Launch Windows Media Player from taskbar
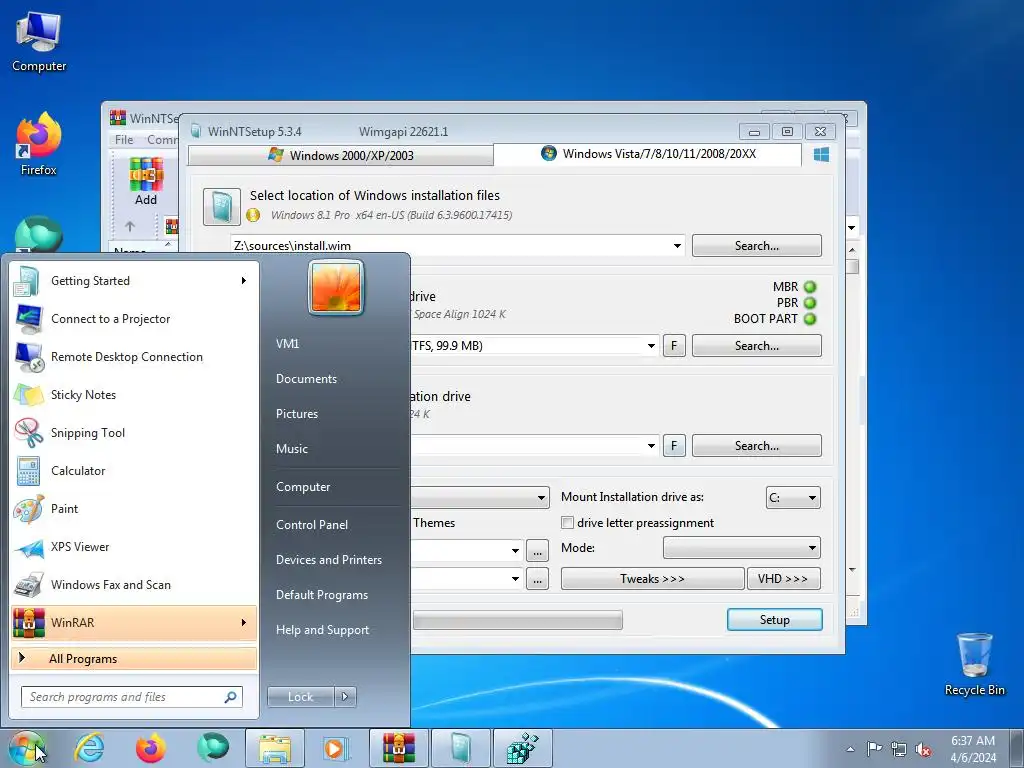Screen dimensions: 1024x768 (337, 748)
